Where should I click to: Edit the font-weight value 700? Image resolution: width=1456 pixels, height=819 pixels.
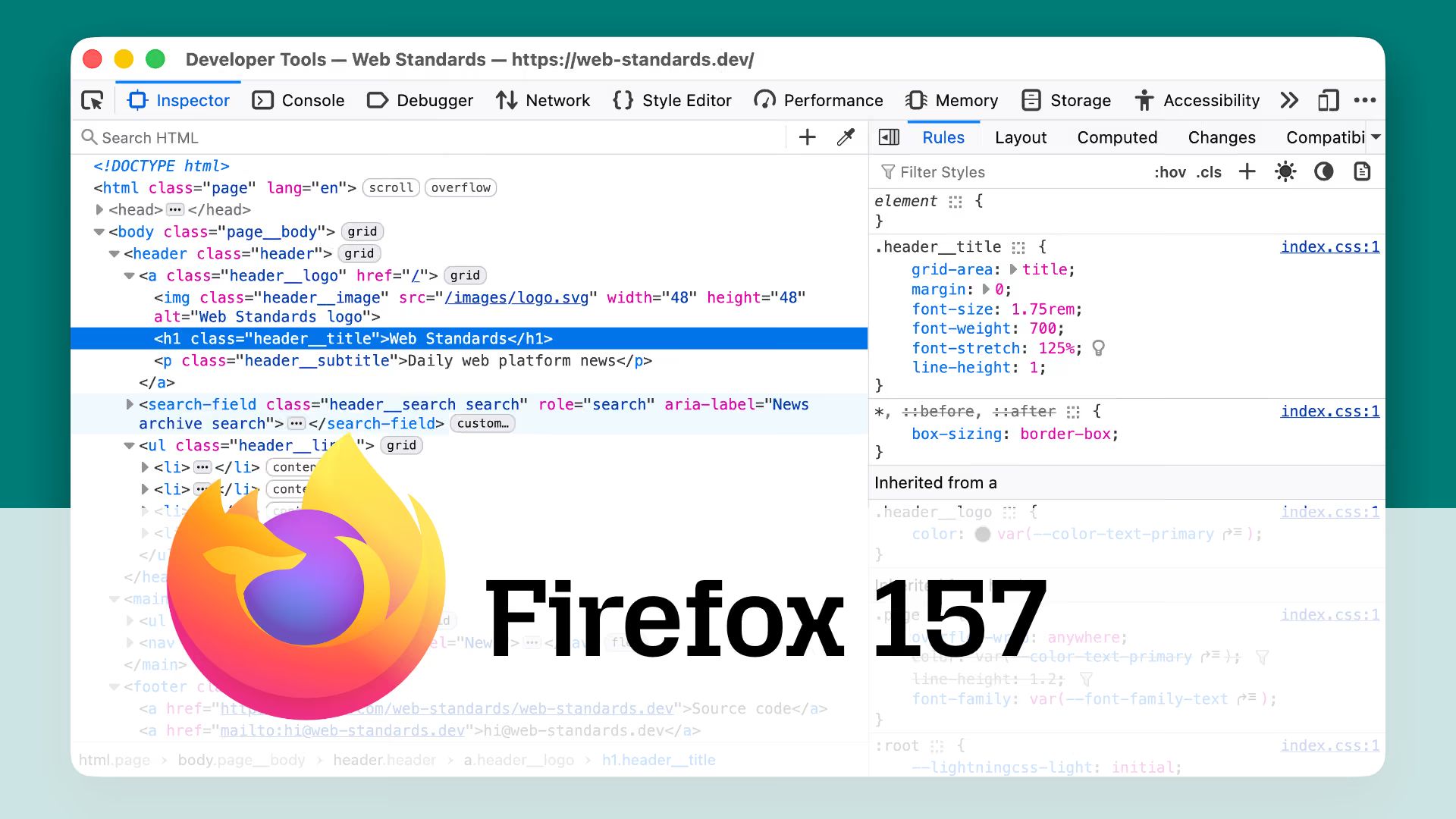(x=1043, y=328)
